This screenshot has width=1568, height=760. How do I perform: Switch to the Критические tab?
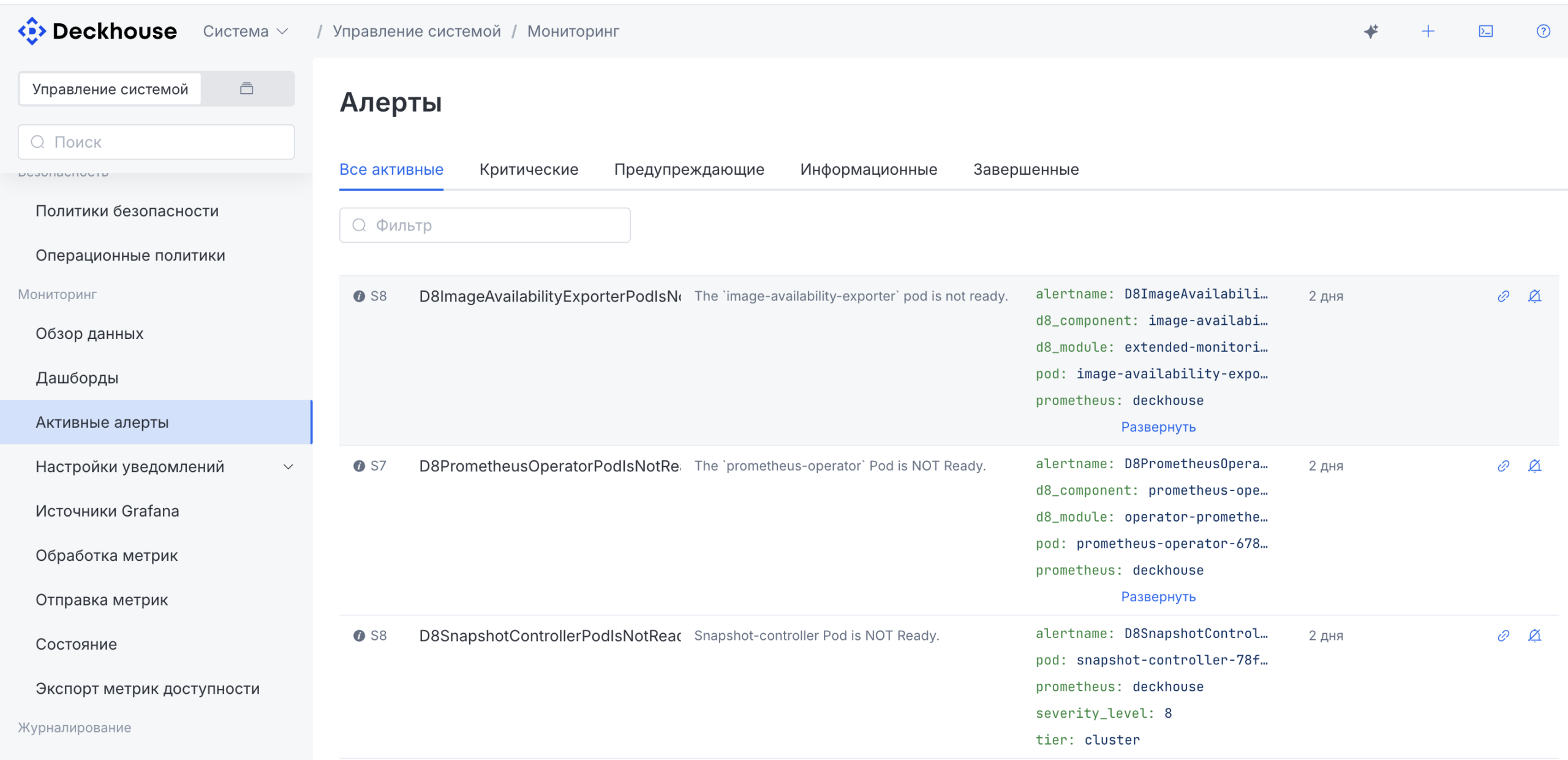[x=529, y=170]
